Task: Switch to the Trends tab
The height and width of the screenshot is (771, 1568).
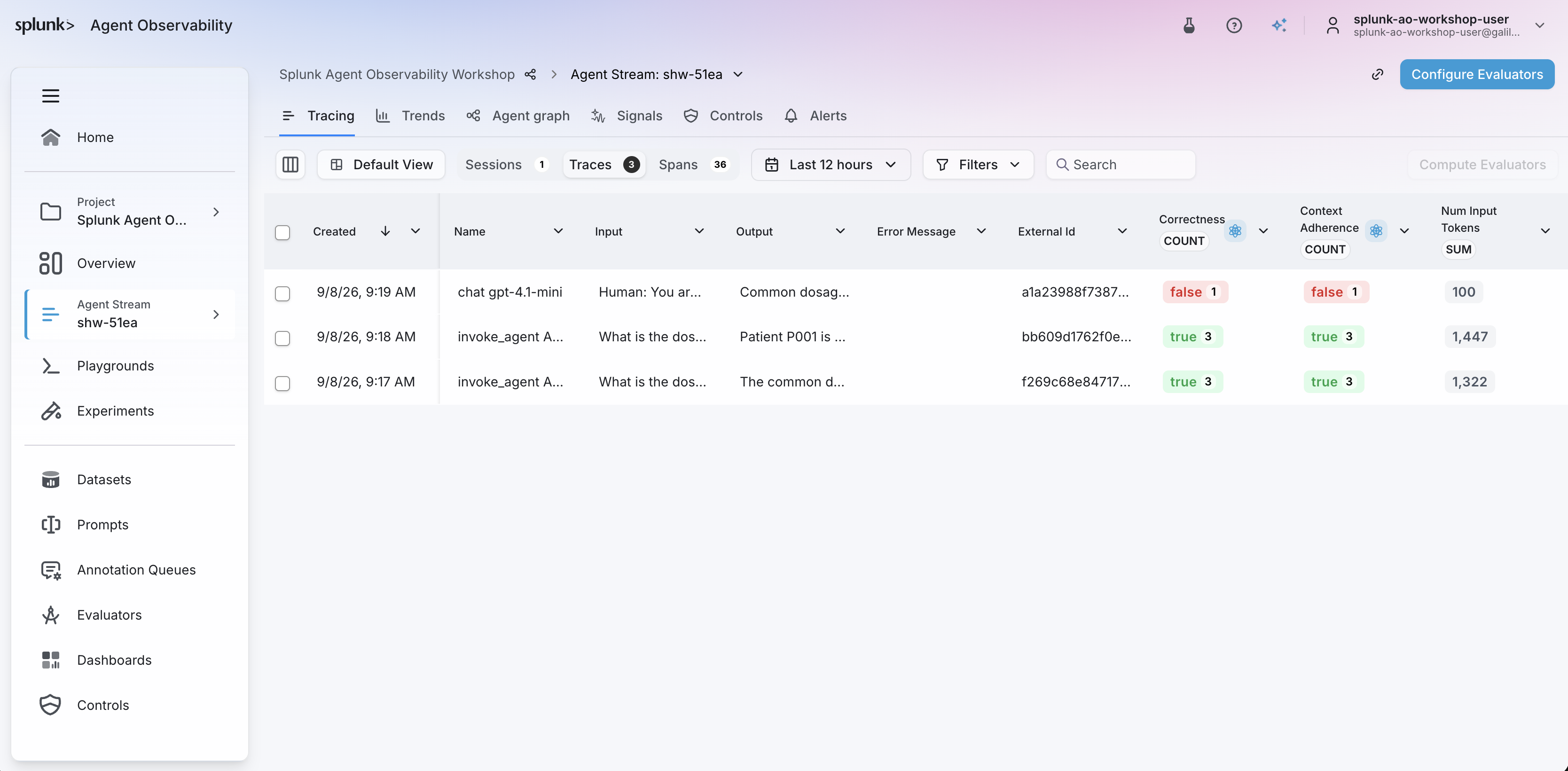Action: tap(410, 116)
